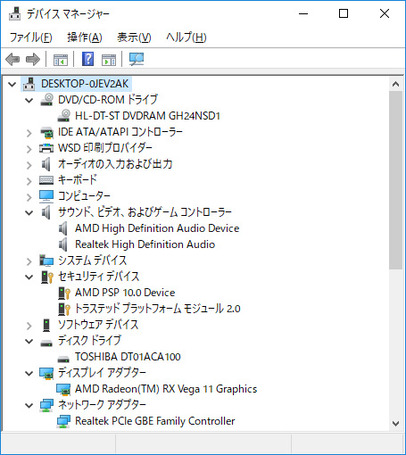Image resolution: width=406 pixels, height=455 pixels.
Task: Click the ディスク ドライブ category icon
Action: point(46,342)
